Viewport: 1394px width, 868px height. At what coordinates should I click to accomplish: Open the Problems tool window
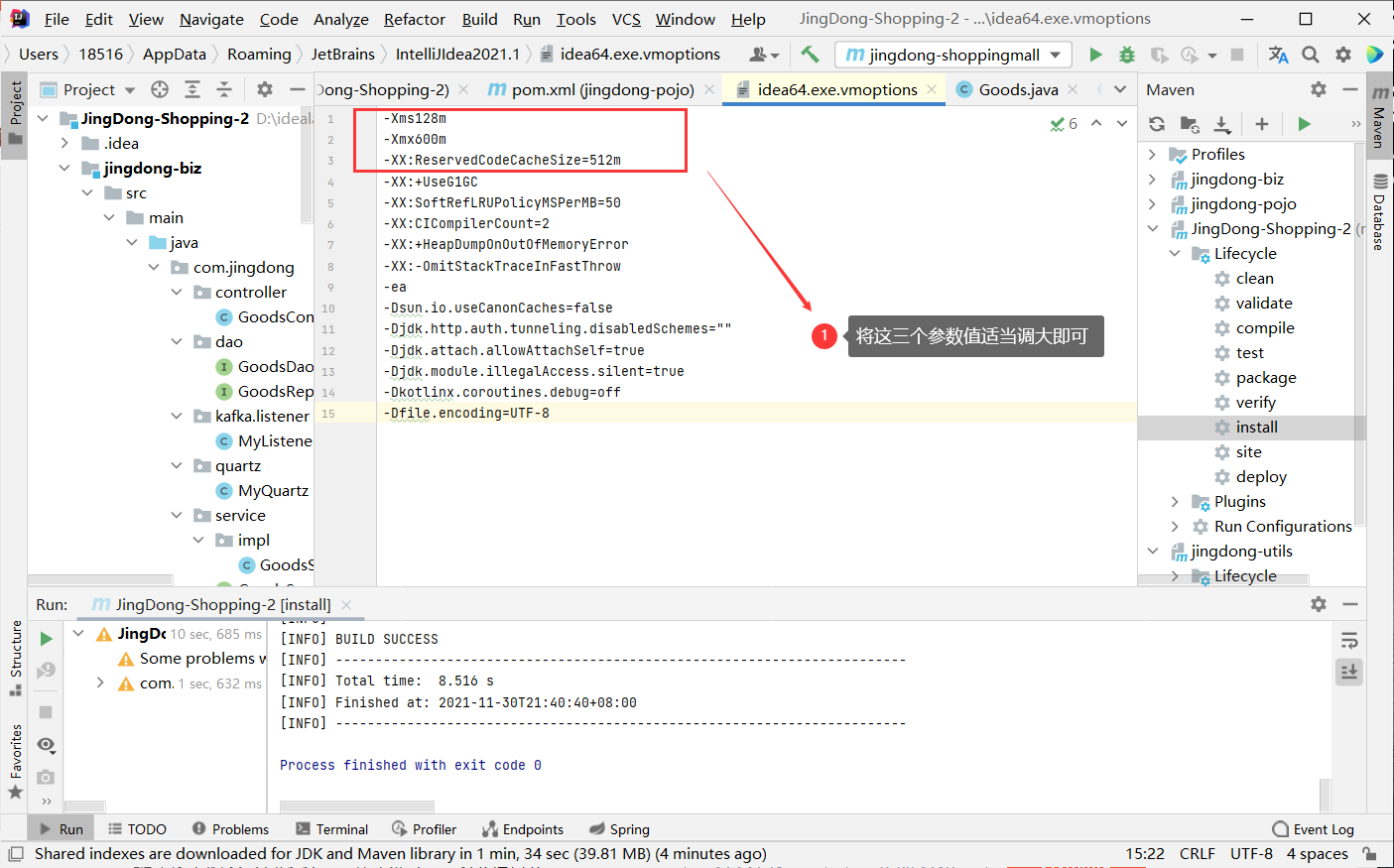coord(230,829)
